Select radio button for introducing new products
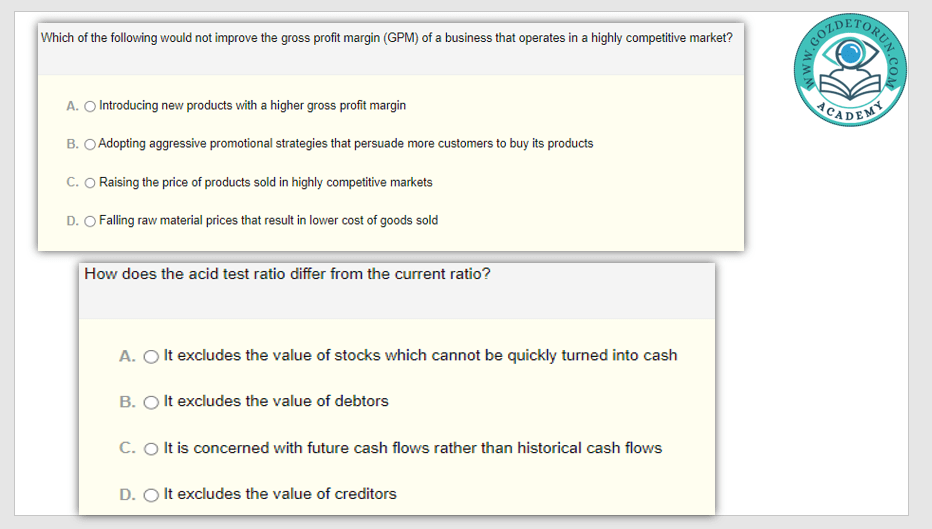The image size is (932, 529). [x=91, y=106]
